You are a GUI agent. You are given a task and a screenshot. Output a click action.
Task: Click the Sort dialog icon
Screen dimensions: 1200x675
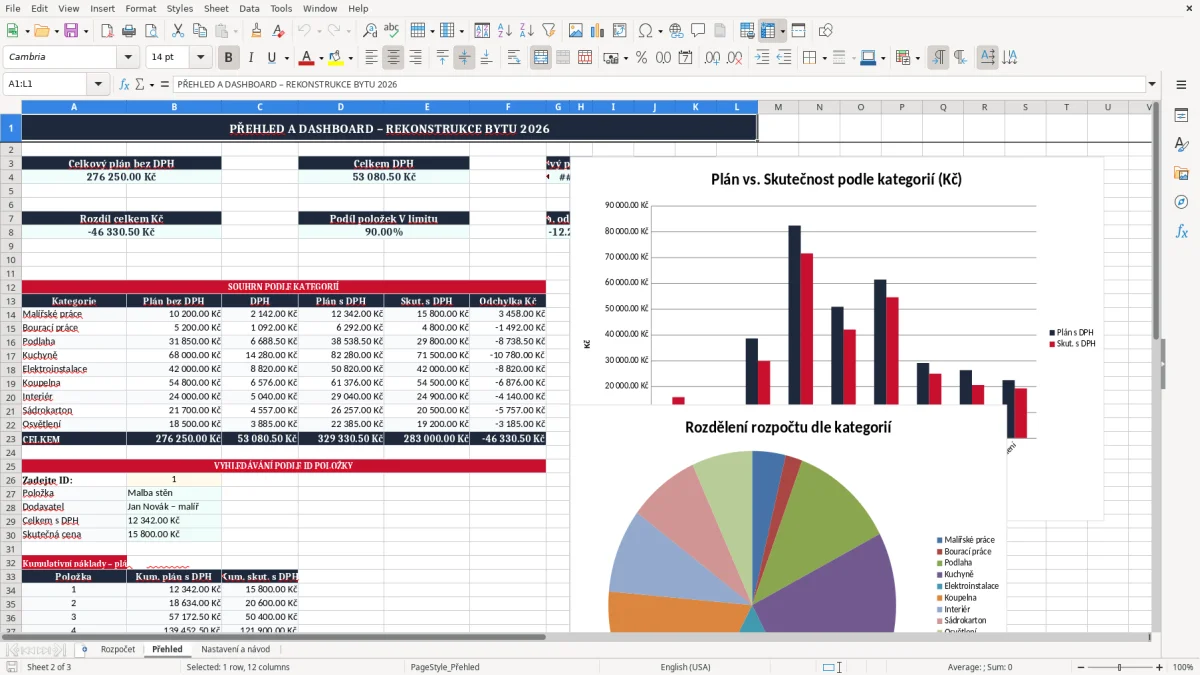coord(482,31)
